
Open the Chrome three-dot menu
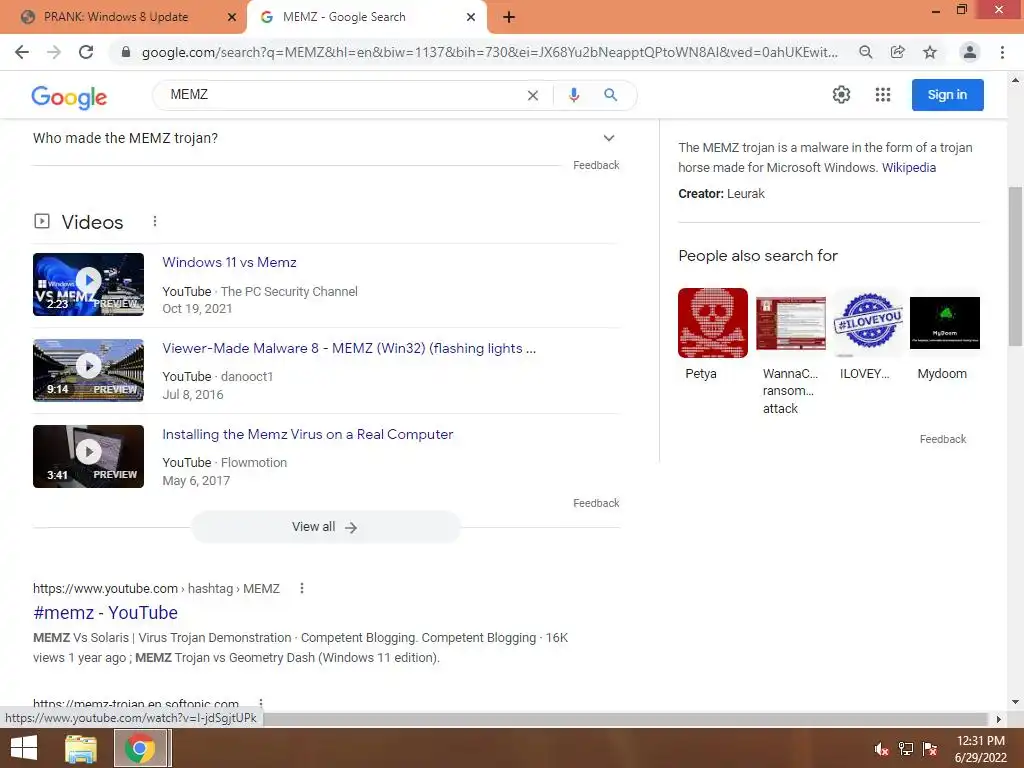point(1002,52)
